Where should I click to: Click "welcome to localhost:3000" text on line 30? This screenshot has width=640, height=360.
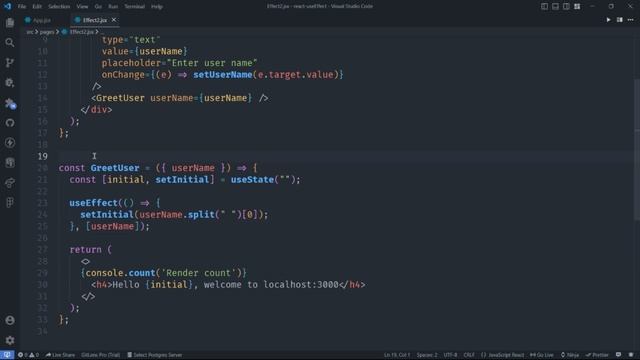(271, 285)
